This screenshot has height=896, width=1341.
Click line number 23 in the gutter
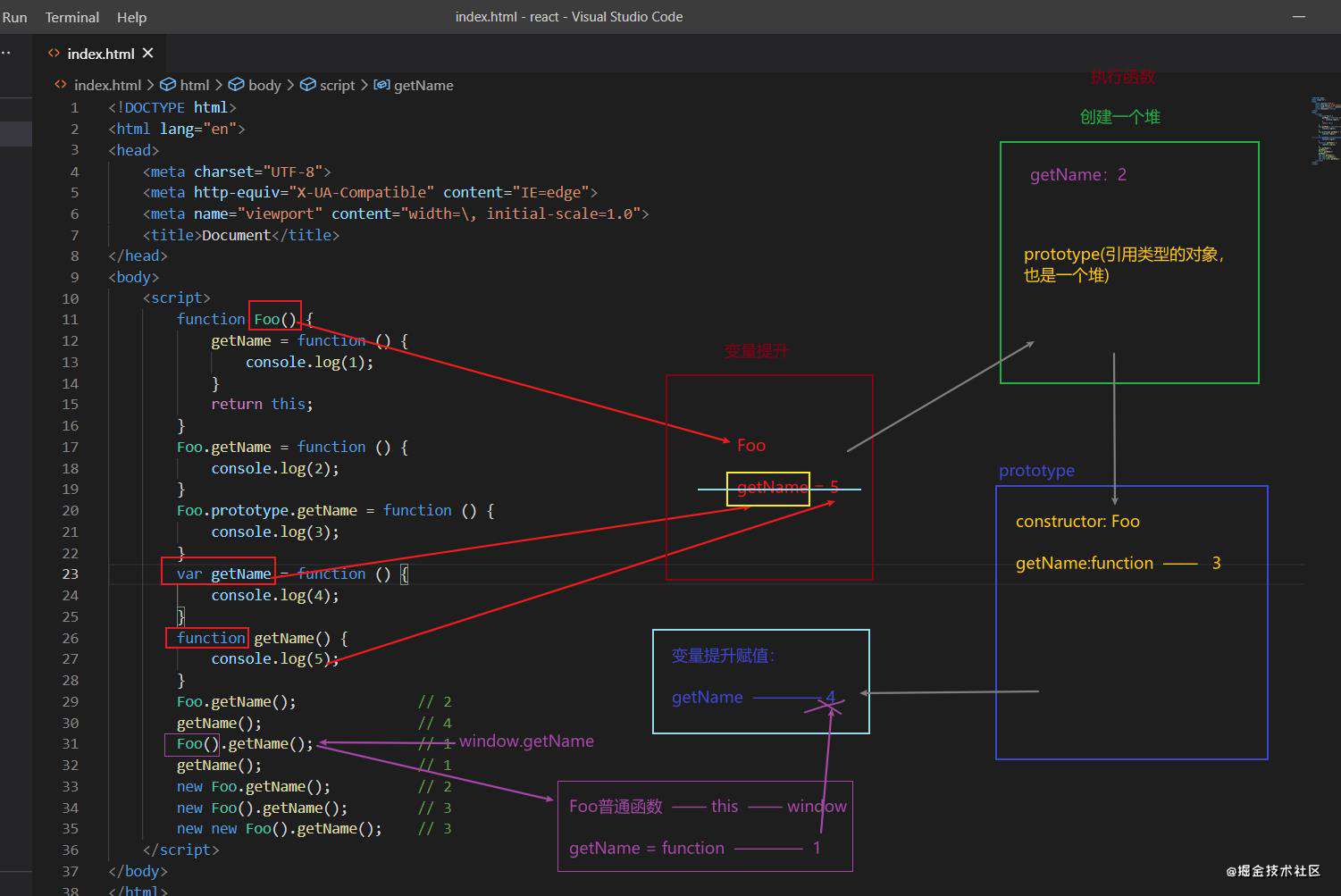coord(71,574)
